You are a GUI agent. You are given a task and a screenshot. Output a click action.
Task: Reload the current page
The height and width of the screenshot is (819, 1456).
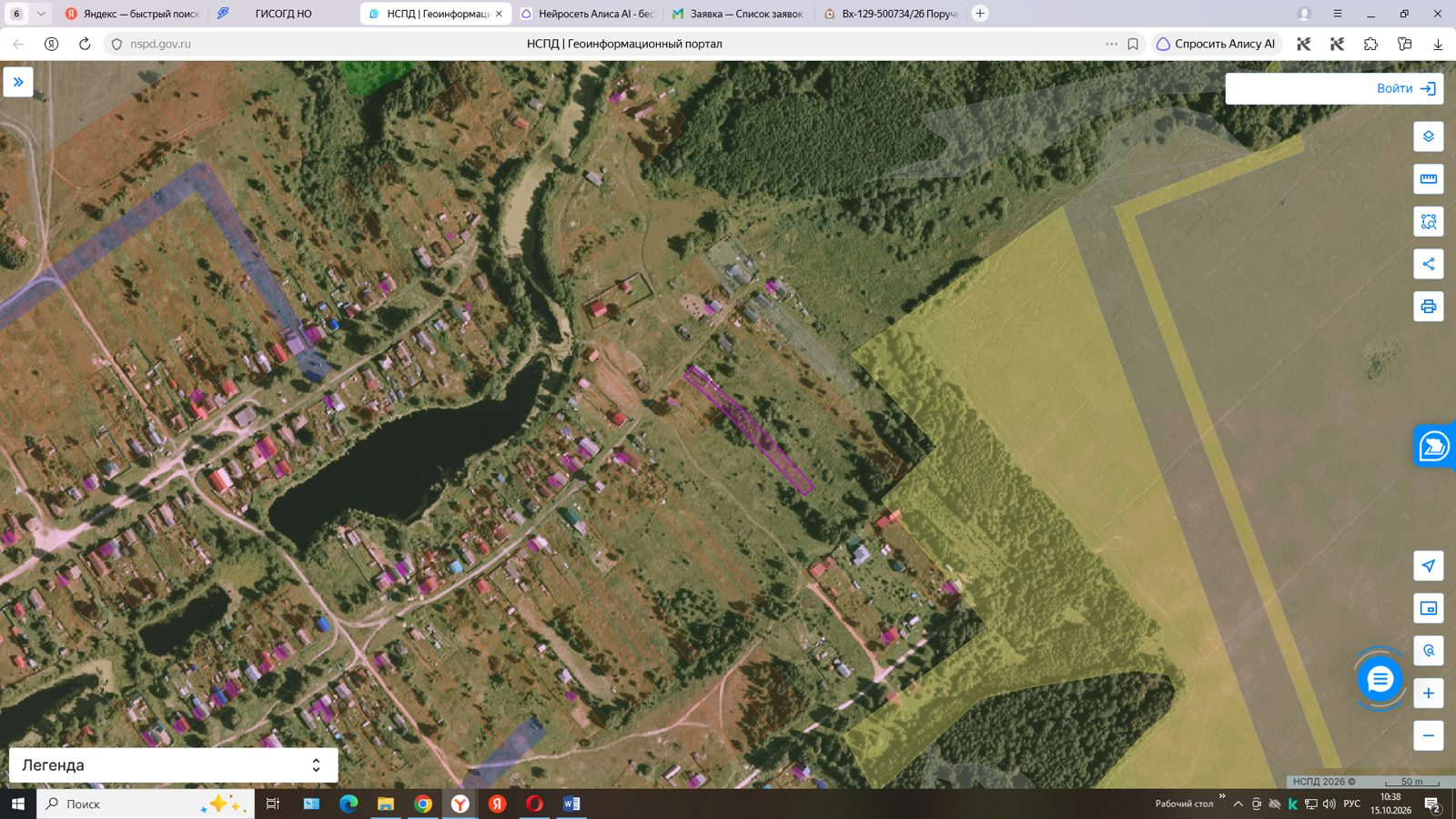tap(85, 44)
